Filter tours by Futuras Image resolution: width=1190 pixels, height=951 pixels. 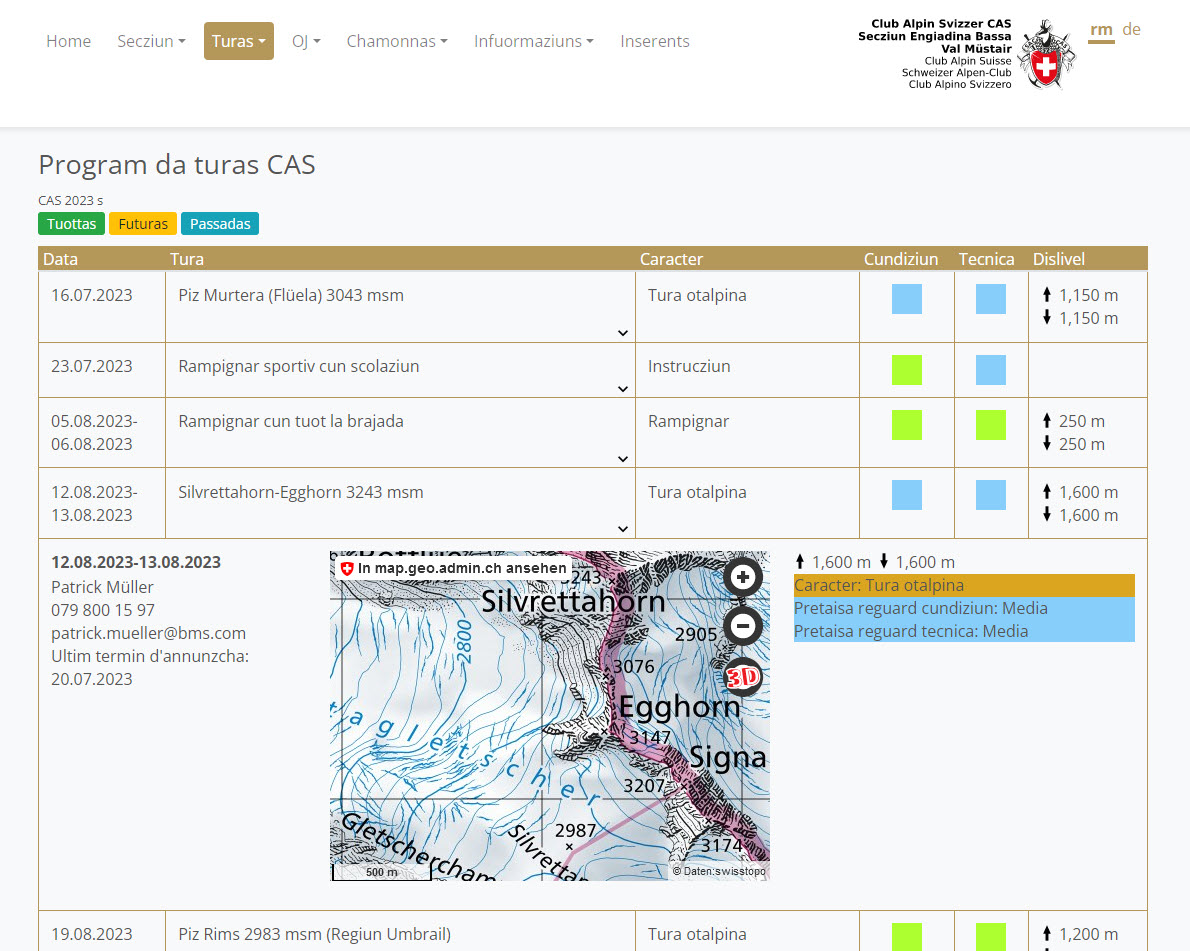pyautogui.click(x=143, y=224)
